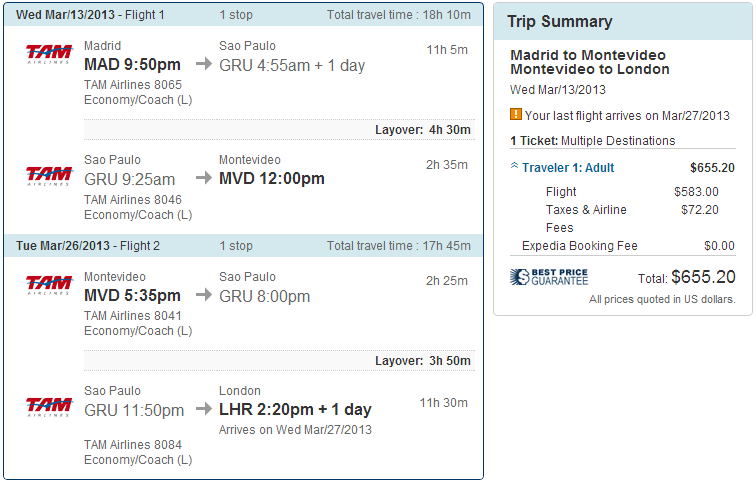Click TAM logo beside GRU 11:50pm departure
This screenshot has height=484, width=756.
tap(49, 406)
